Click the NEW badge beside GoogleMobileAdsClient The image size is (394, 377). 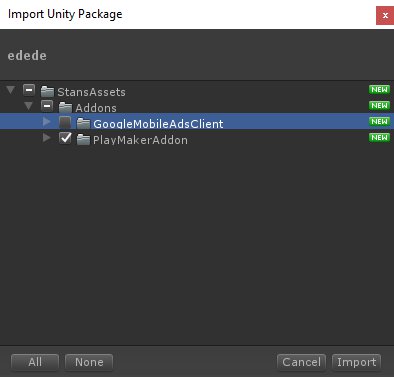click(379, 121)
